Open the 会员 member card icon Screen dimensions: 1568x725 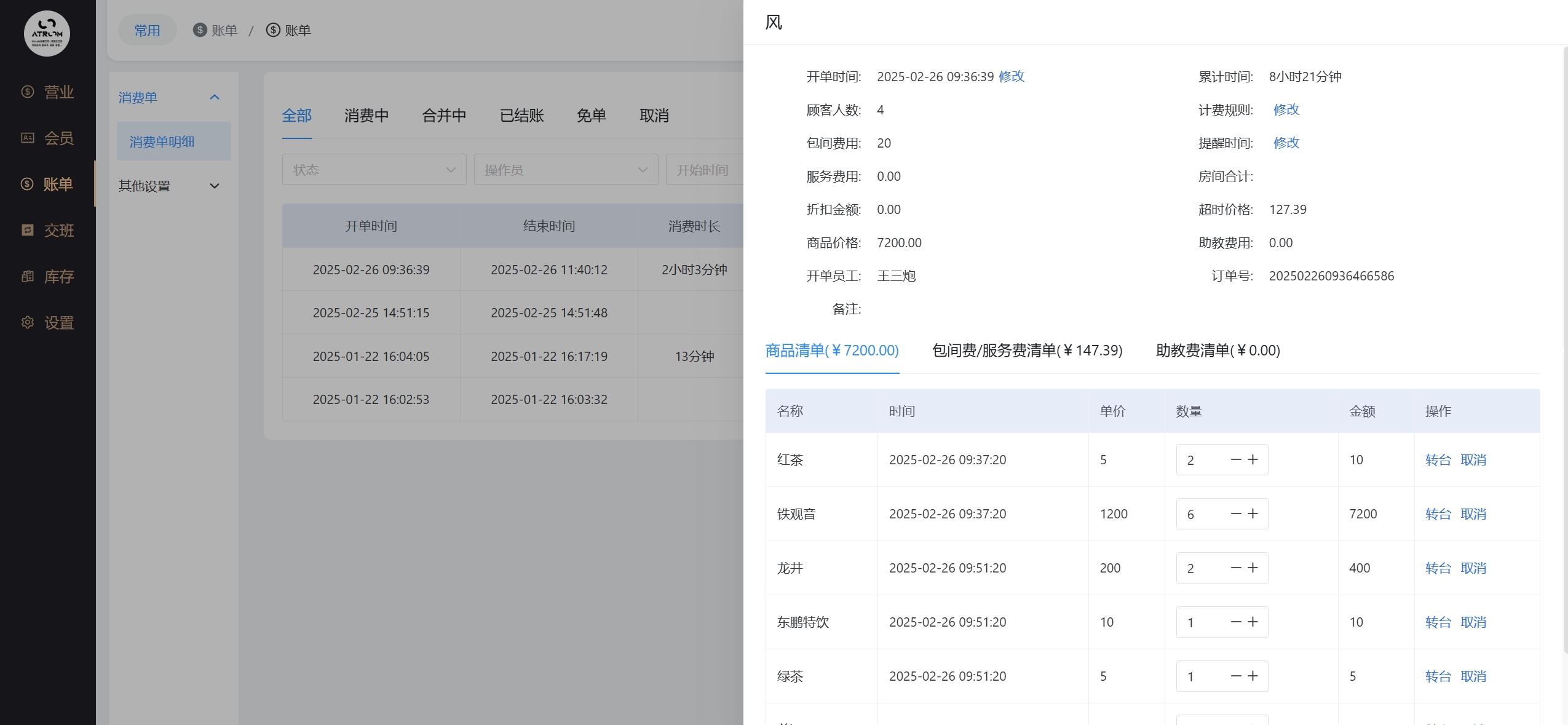pyautogui.click(x=28, y=138)
